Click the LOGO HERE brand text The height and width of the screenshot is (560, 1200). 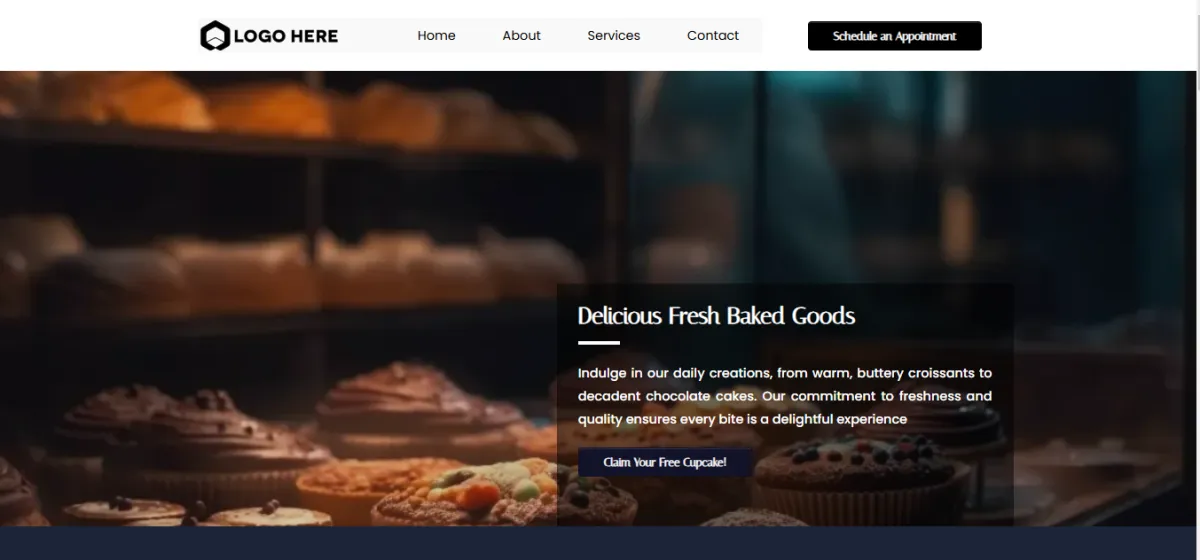286,36
